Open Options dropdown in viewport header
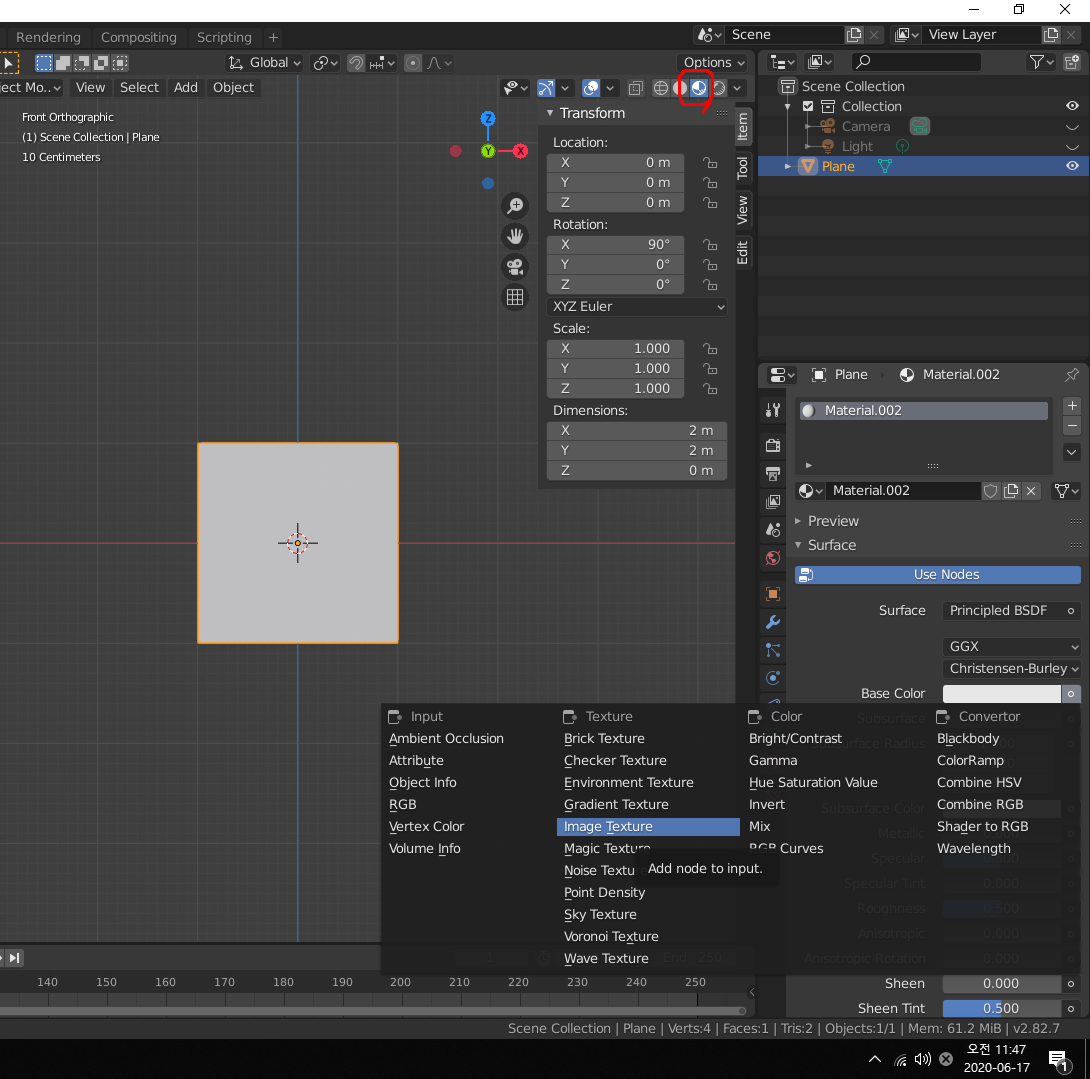 pyautogui.click(x=713, y=63)
